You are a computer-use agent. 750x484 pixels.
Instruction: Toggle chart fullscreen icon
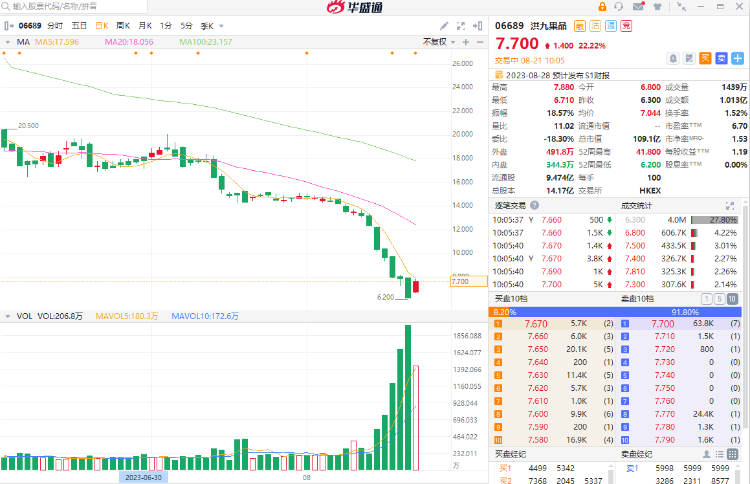[x=461, y=26]
